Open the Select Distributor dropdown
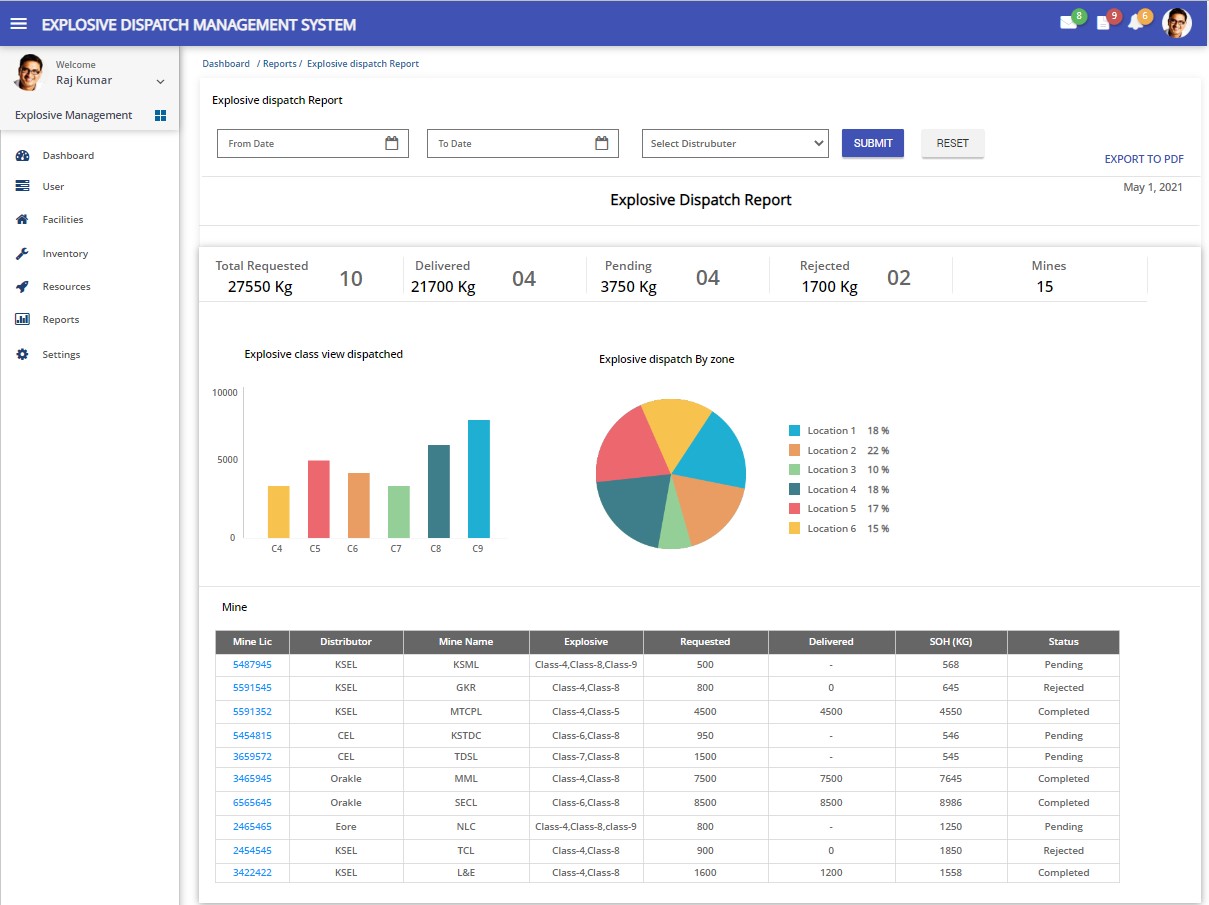The width and height of the screenshot is (1209, 905). pyautogui.click(x=735, y=143)
